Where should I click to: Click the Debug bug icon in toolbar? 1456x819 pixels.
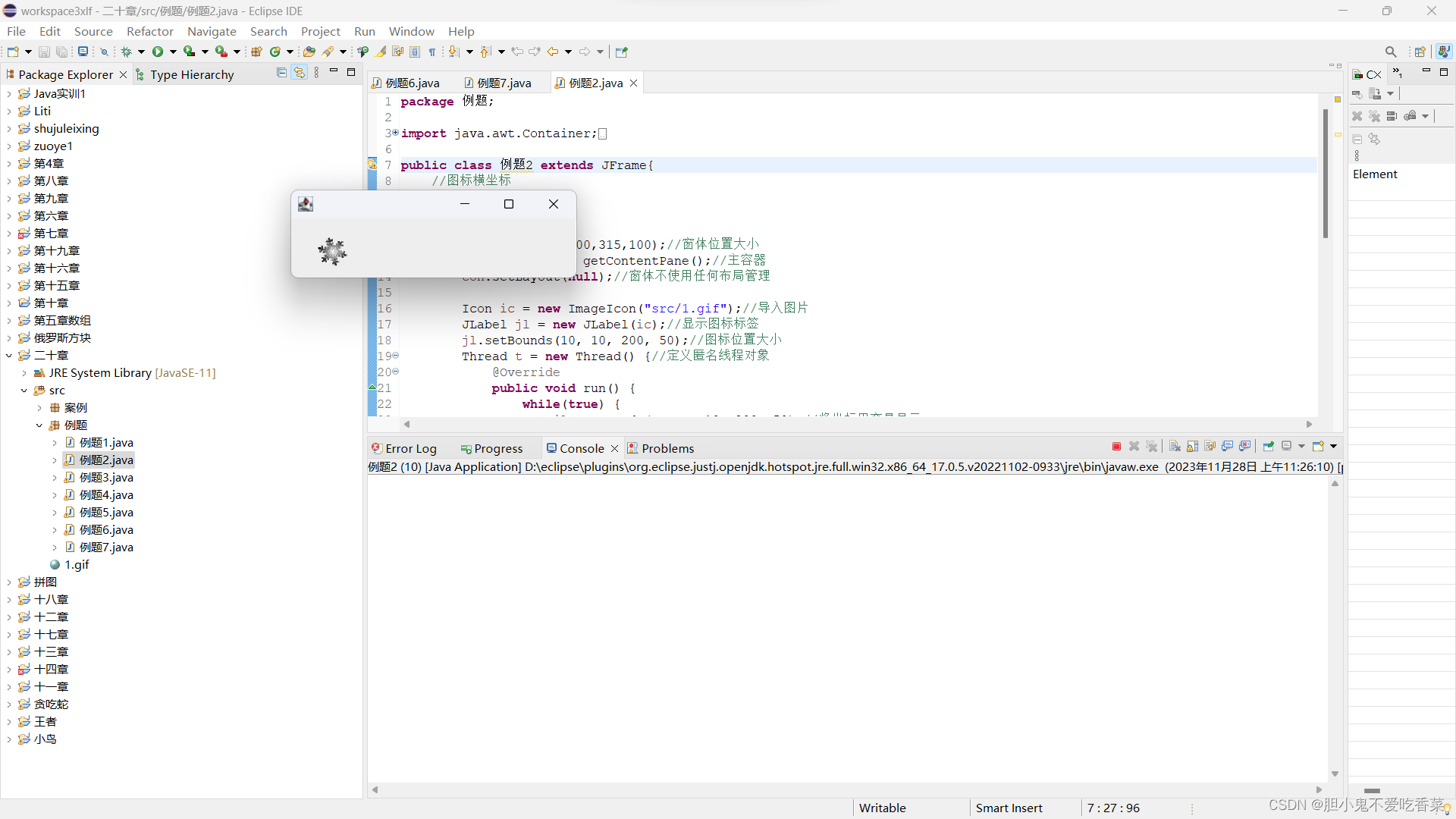(x=127, y=52)
